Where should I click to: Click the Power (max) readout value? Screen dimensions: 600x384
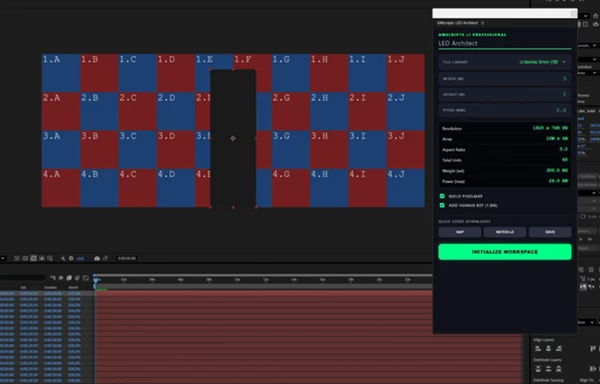(x=558, y=181)
